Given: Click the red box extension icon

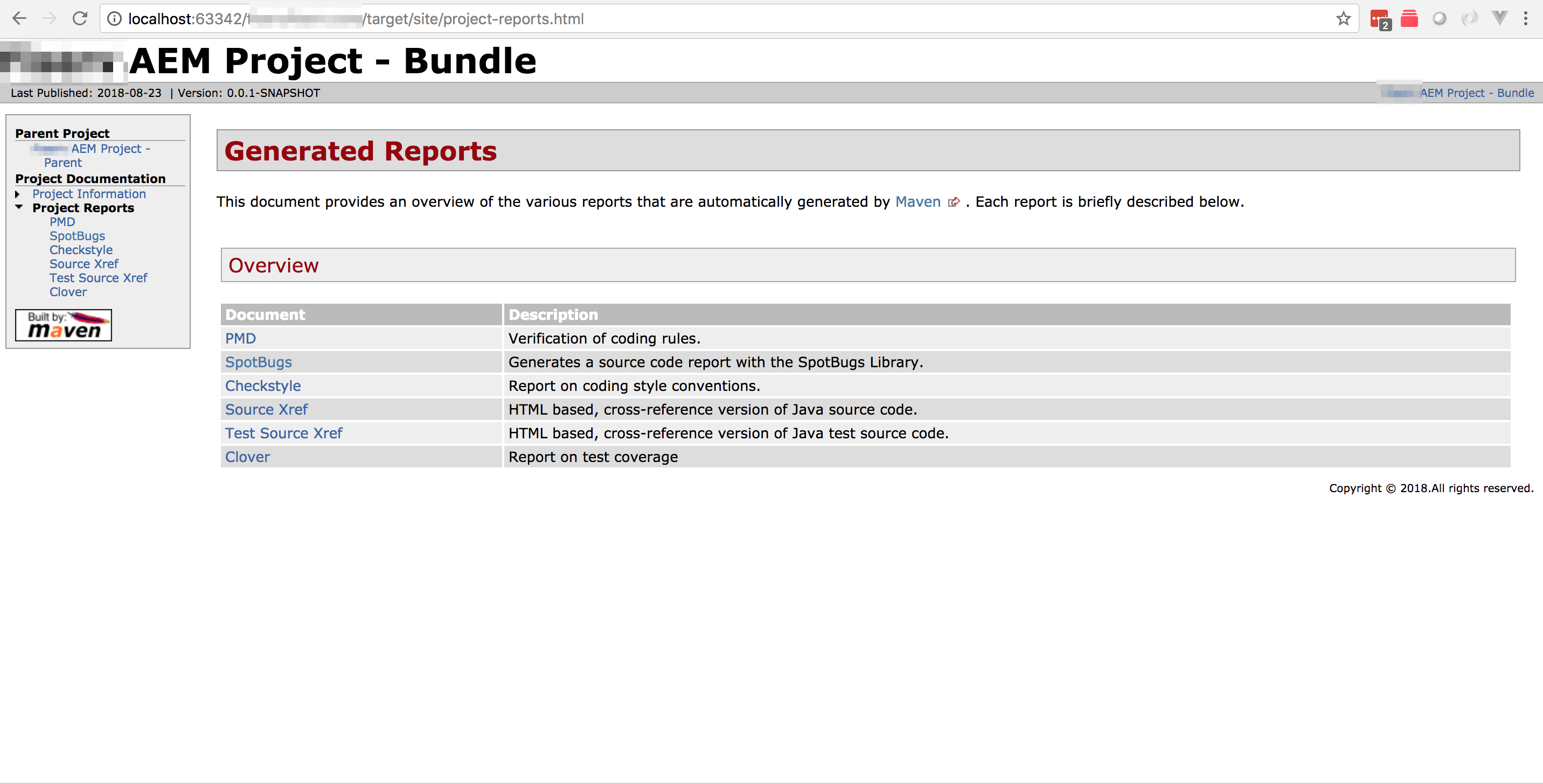Looking at the screenshot, I should (1409, 18).
